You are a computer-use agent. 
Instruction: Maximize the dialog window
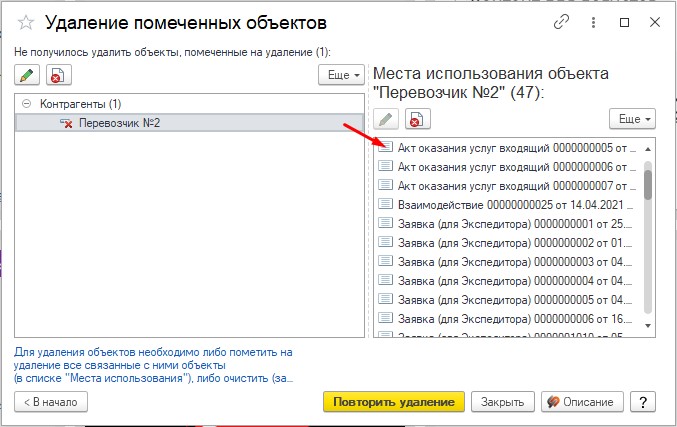(624, 22)
